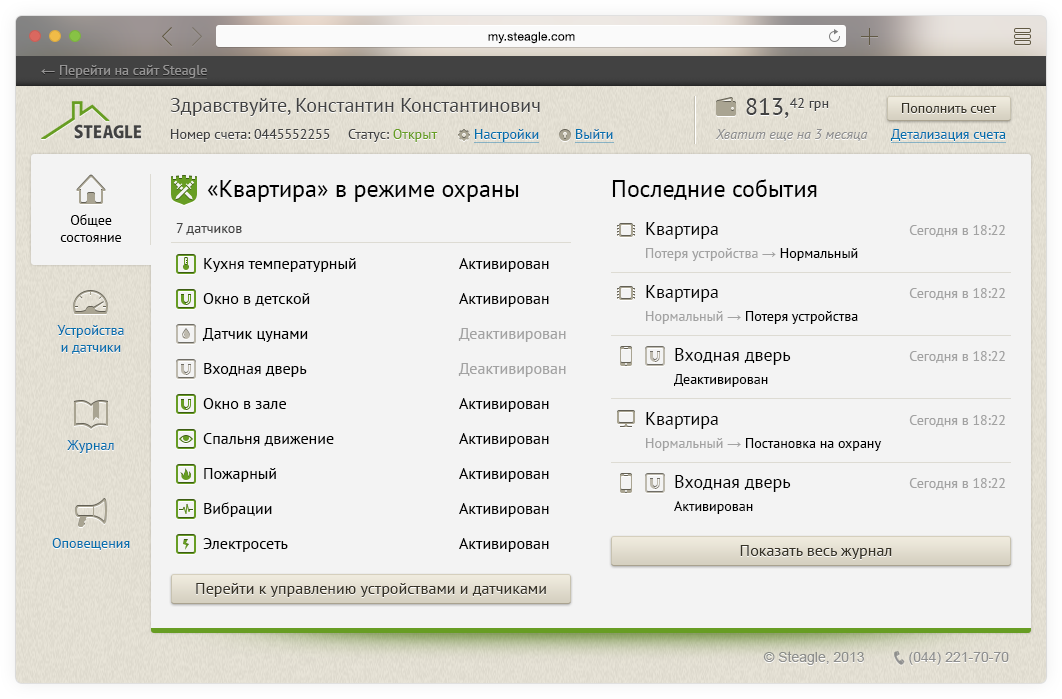Image resolution: width=1062 pixels, height=699 pixels.
Task: Log out via the Выйти link
Action: coord(594,134)
